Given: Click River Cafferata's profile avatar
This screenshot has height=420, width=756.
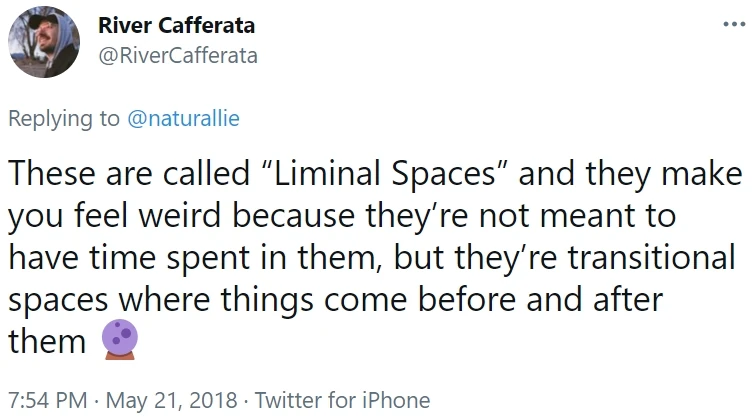Looking at the screenshot, I should point(44,43).
